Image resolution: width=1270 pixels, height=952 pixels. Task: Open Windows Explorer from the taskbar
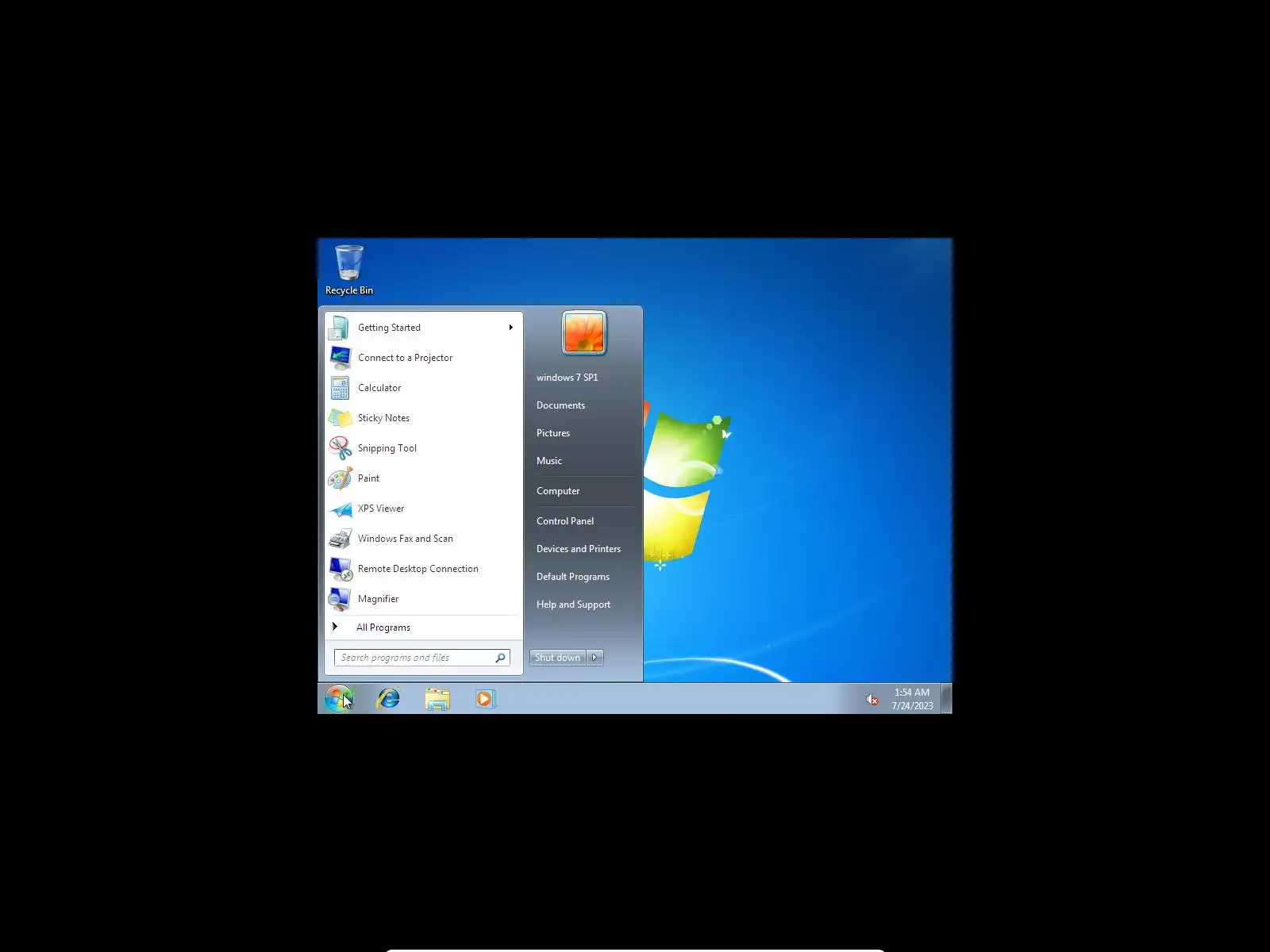tap(437, 699)
